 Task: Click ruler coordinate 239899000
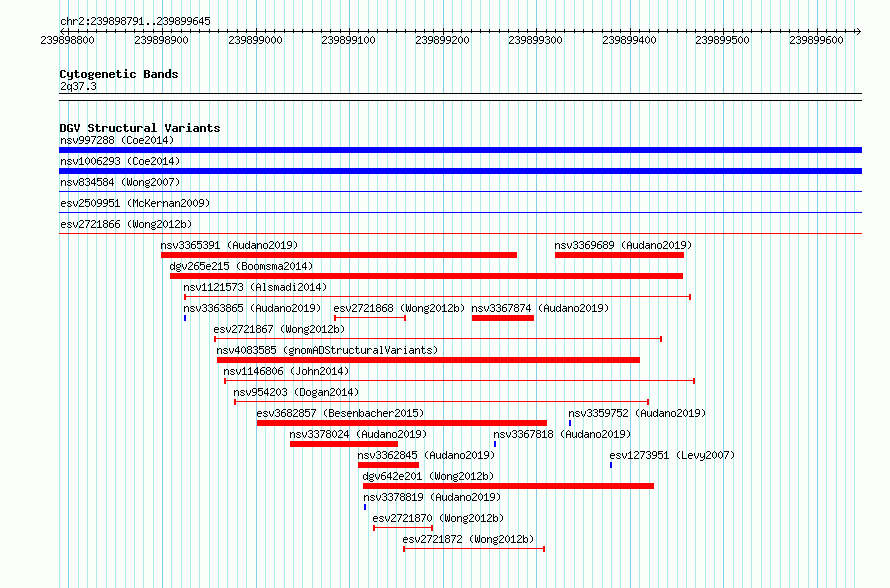tap(255, 40)
